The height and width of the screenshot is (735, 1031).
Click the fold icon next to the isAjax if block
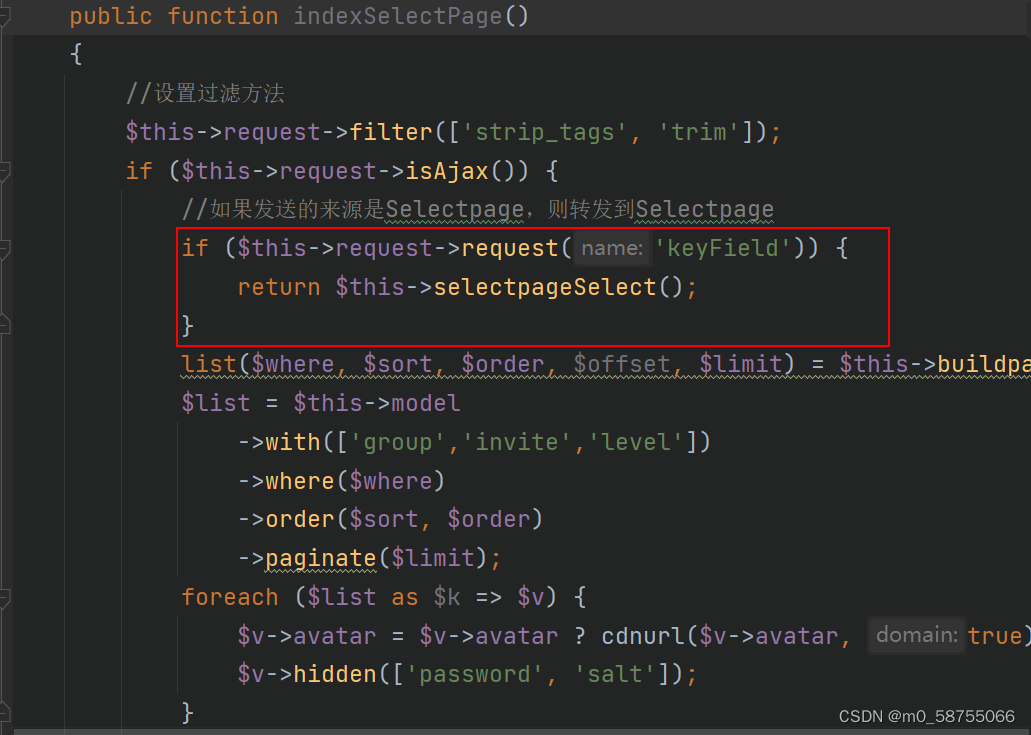pyautogui.click(x=4, y=171)
